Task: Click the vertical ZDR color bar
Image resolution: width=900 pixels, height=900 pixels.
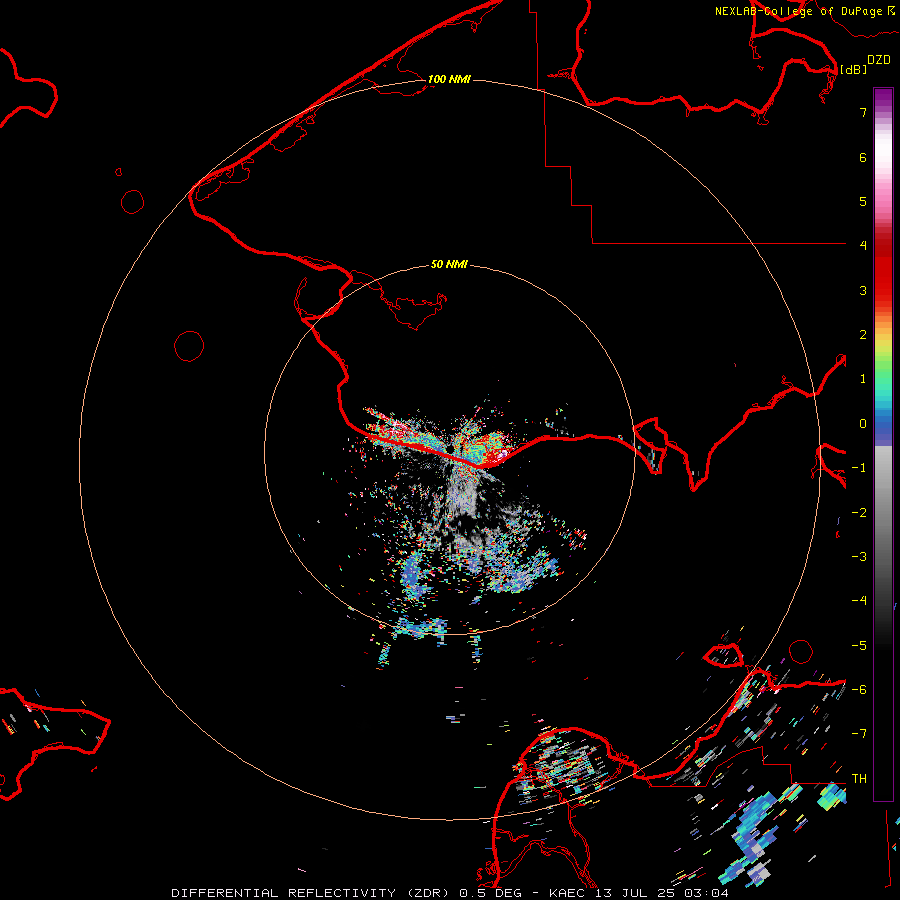Action: coord(883,445)
